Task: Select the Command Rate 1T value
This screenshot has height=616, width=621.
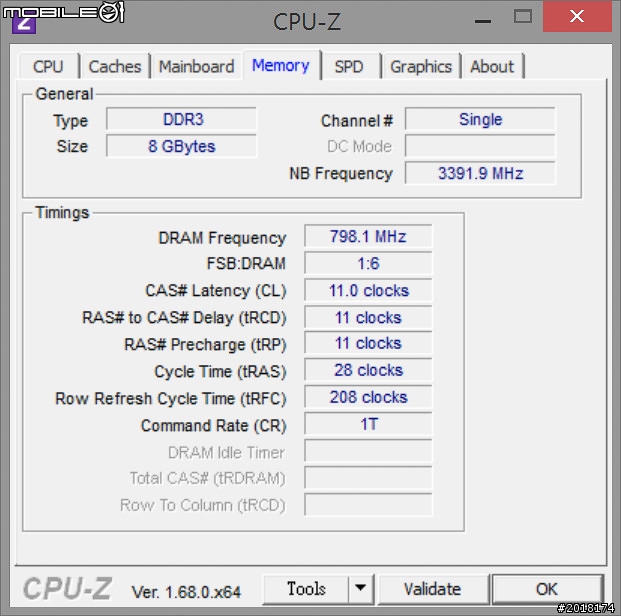Action: [368, 424]
